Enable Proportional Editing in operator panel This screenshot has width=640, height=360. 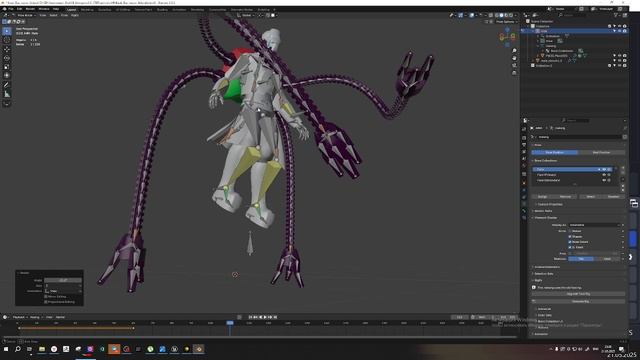[46, 302]
